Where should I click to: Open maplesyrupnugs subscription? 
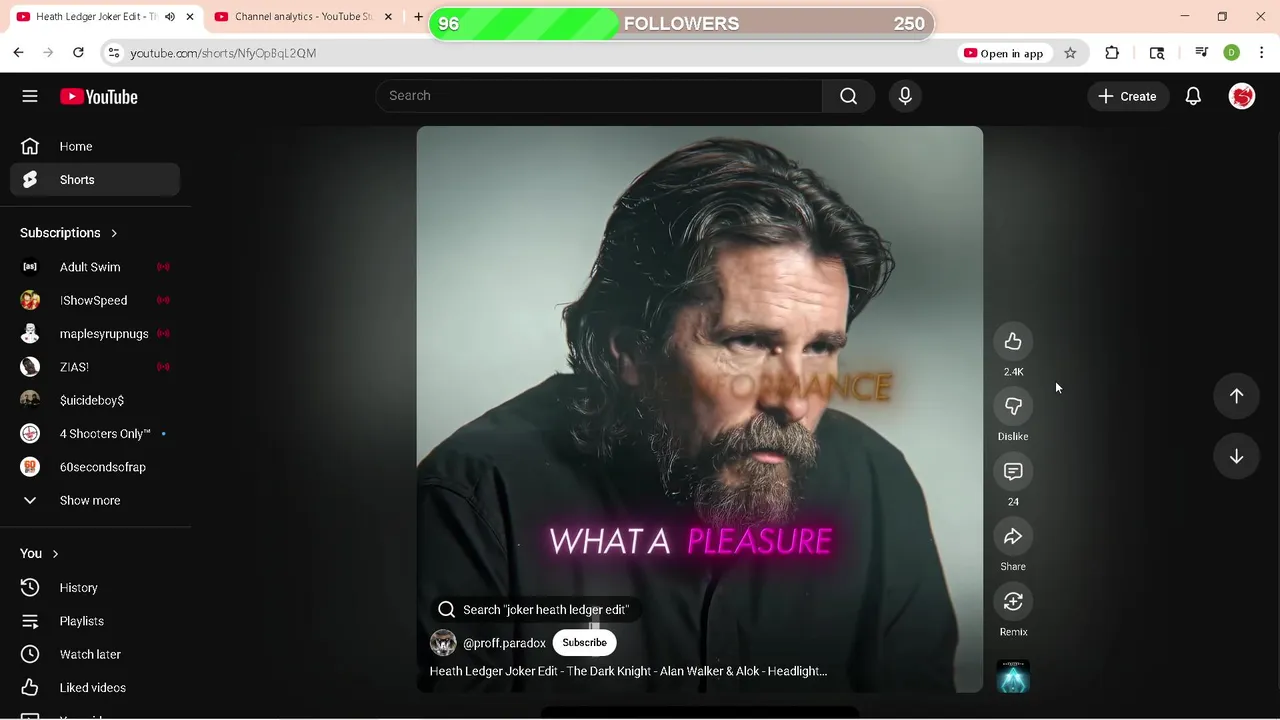coord(95,334)
